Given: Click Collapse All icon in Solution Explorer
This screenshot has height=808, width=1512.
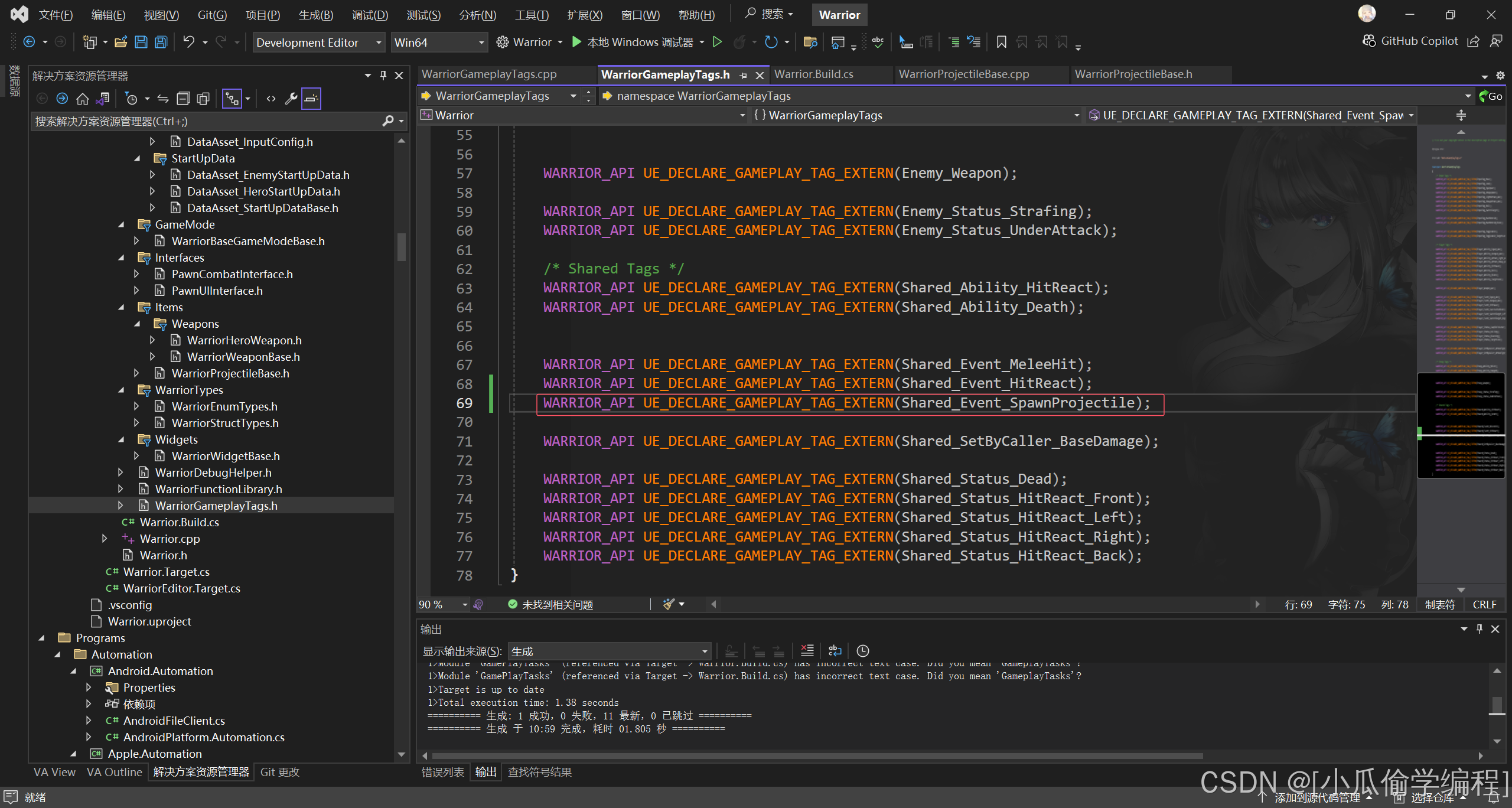Looking at the screenshot, I should click(x=184, y=99).
